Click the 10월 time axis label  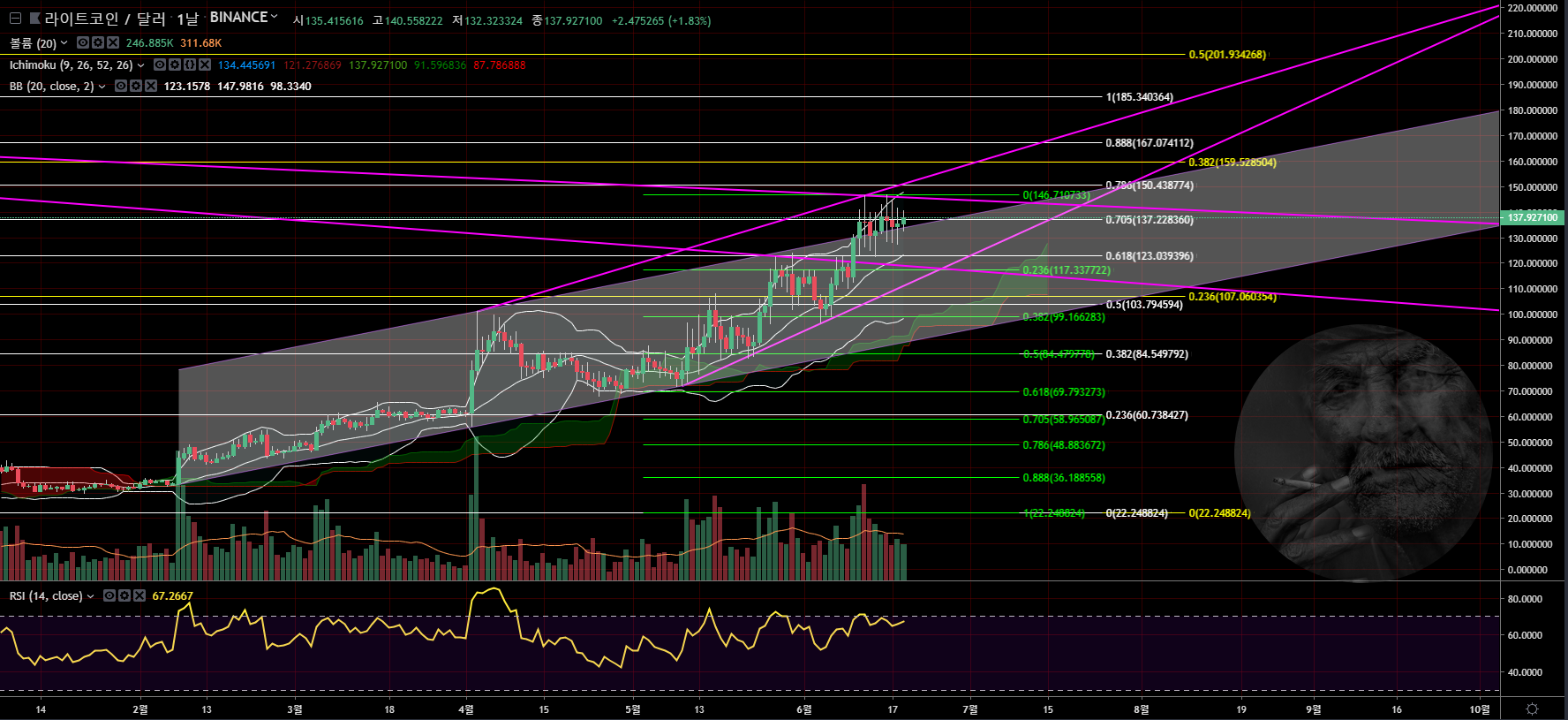(1480, 709)
